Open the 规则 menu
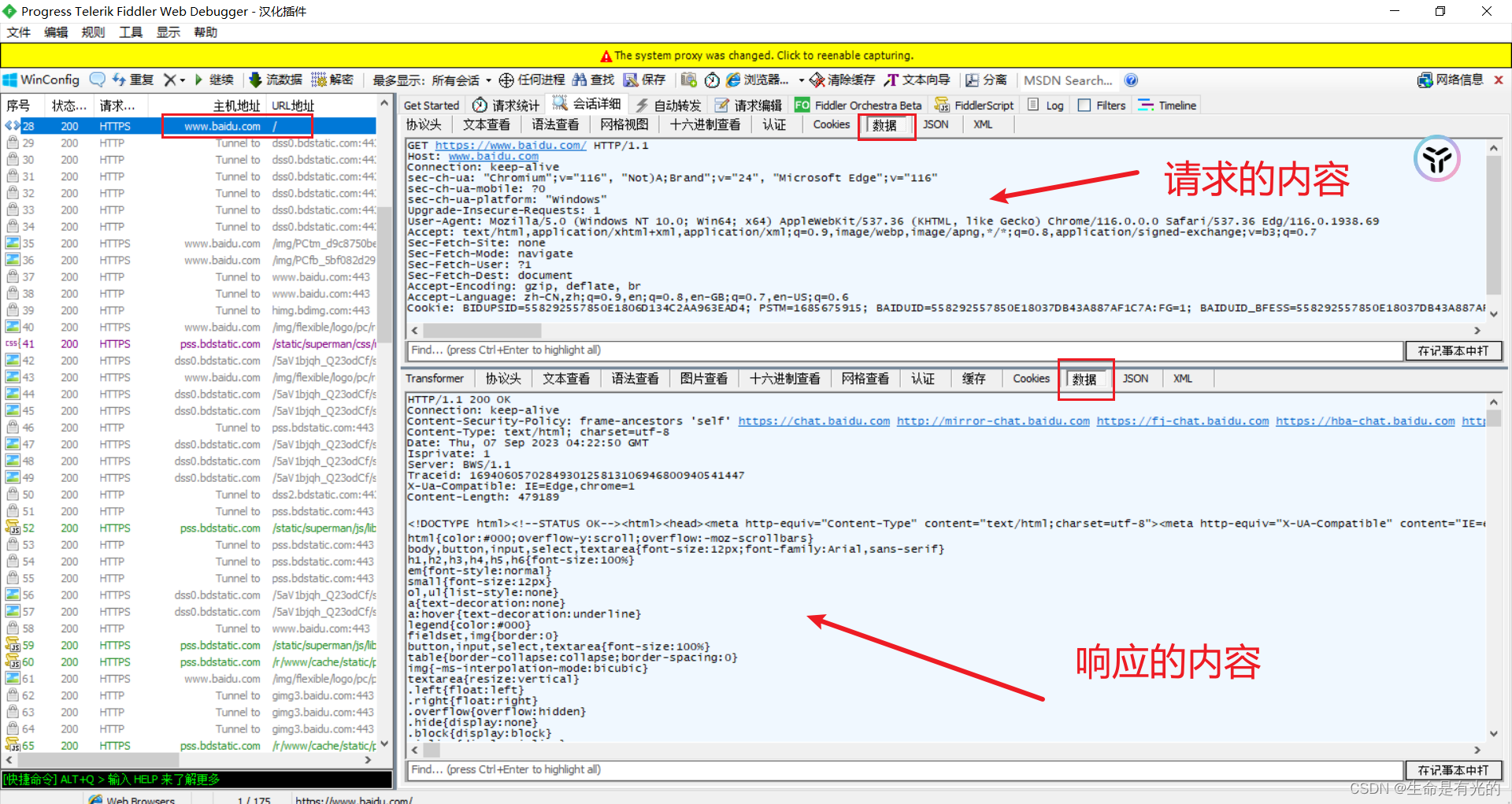The image size is (1512, 804). [x=93, y=32]
